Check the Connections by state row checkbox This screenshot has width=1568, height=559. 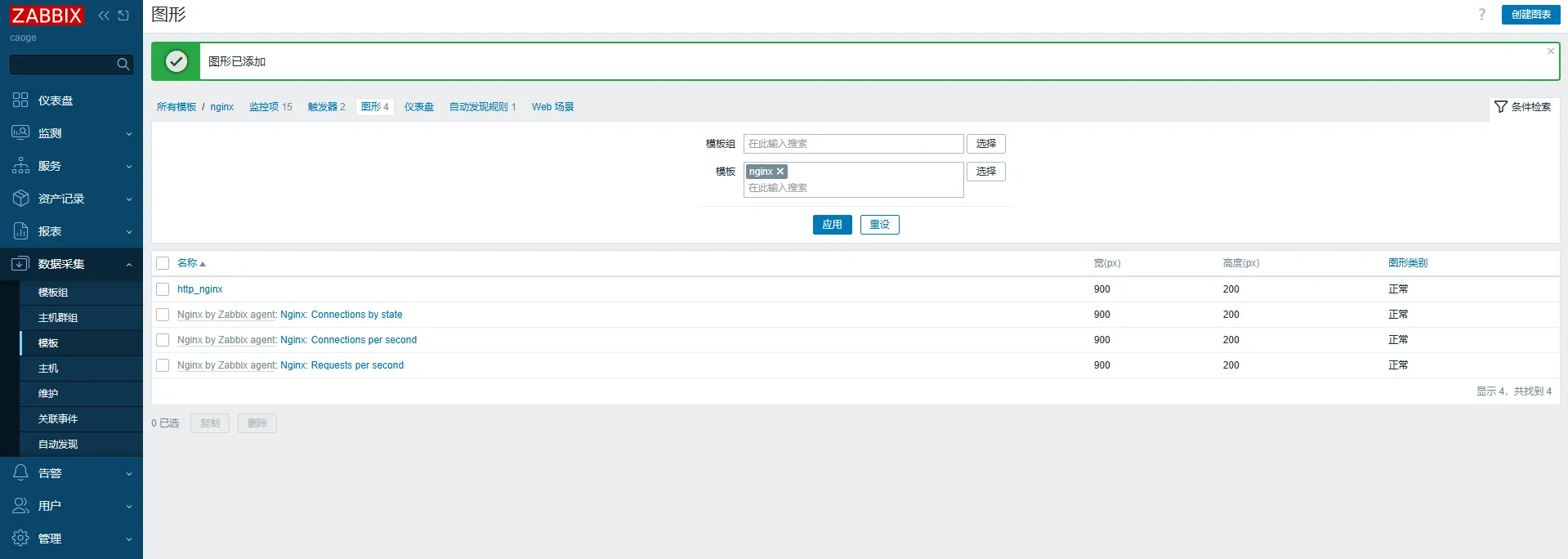coord(163,315)
